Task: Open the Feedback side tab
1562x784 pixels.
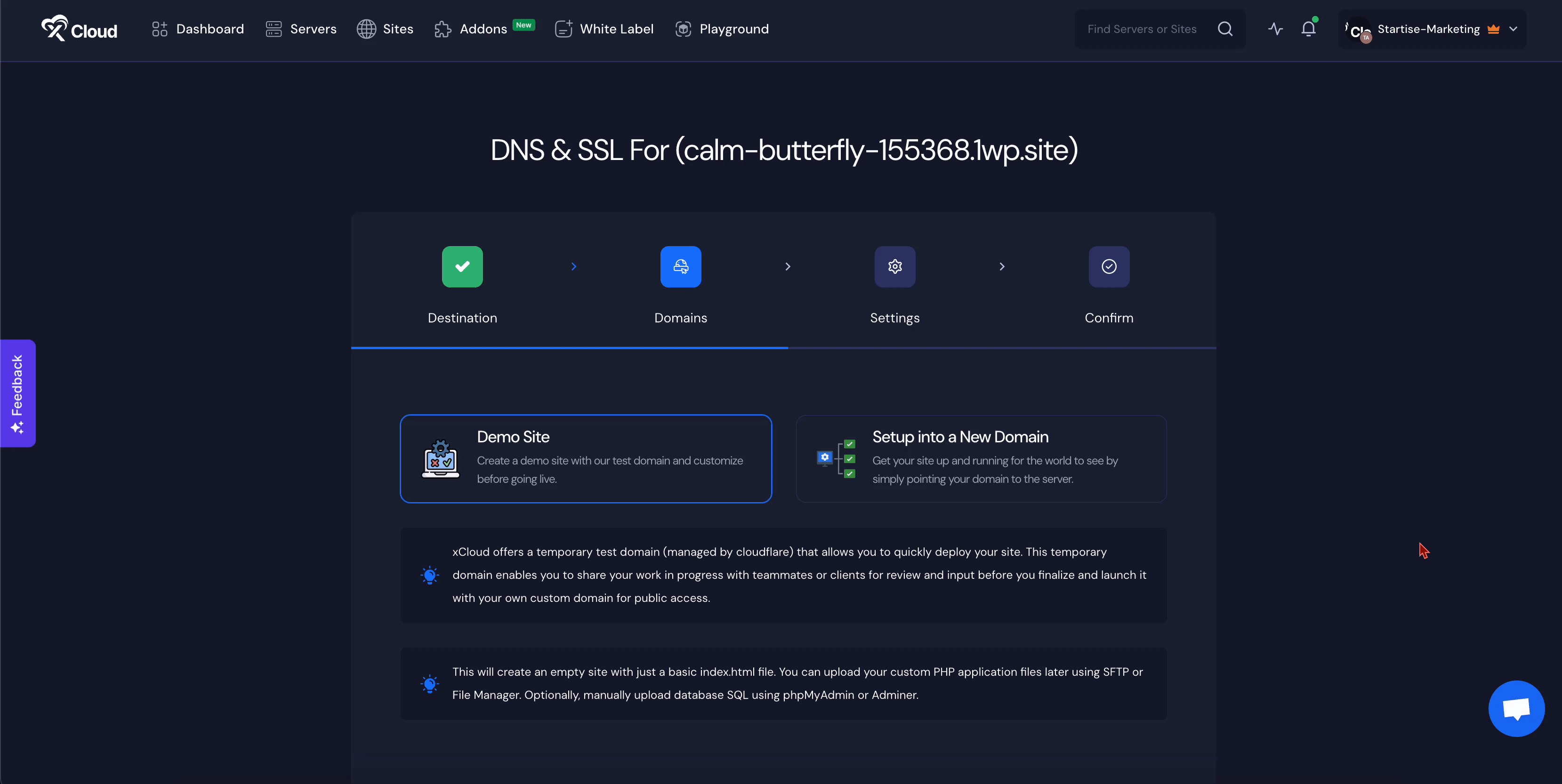Action: [17, 393]
